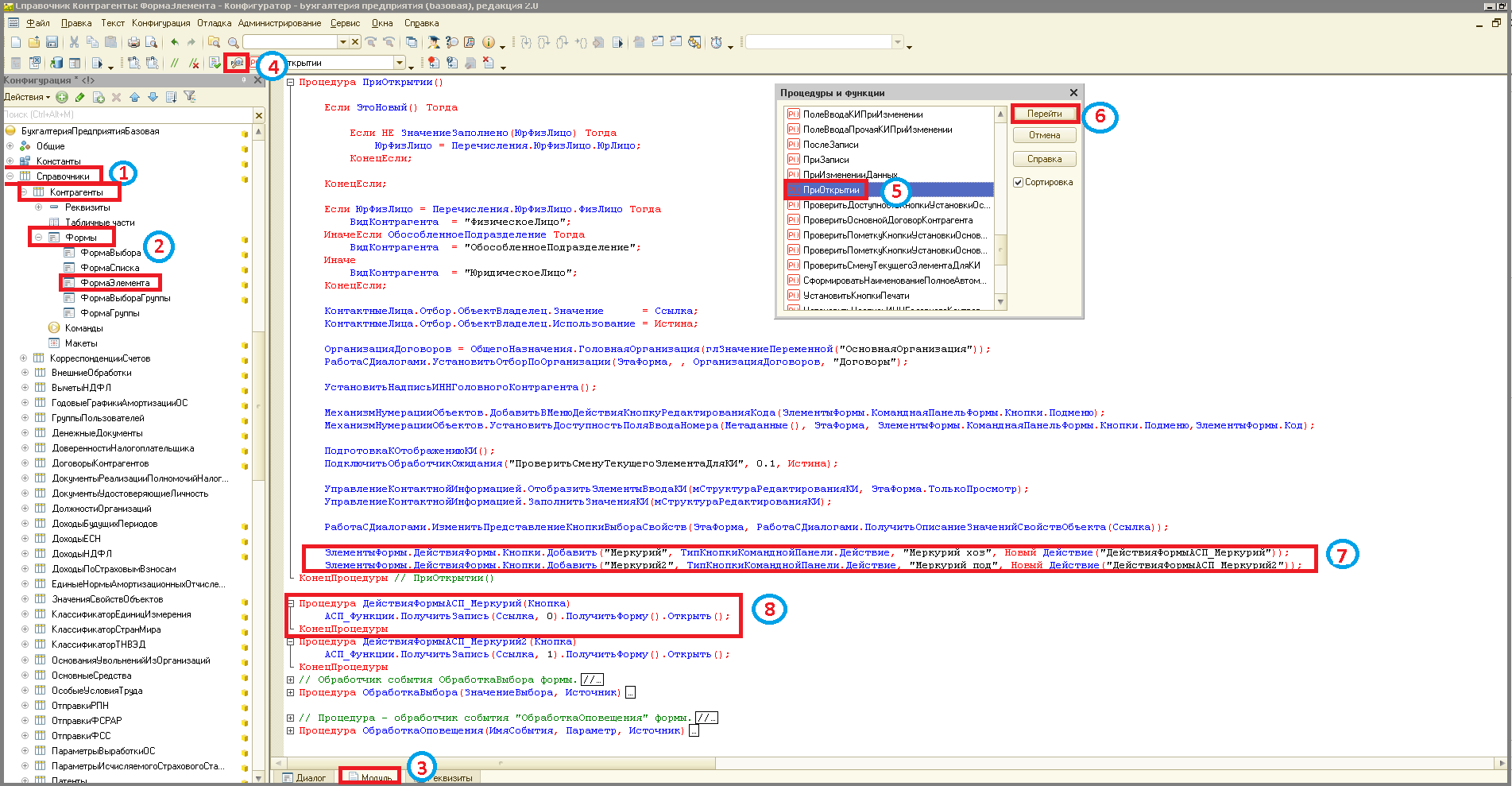Select ФормаСписка in the tree
This screenshot has width=1512, height=786.
tap(110, 268)
